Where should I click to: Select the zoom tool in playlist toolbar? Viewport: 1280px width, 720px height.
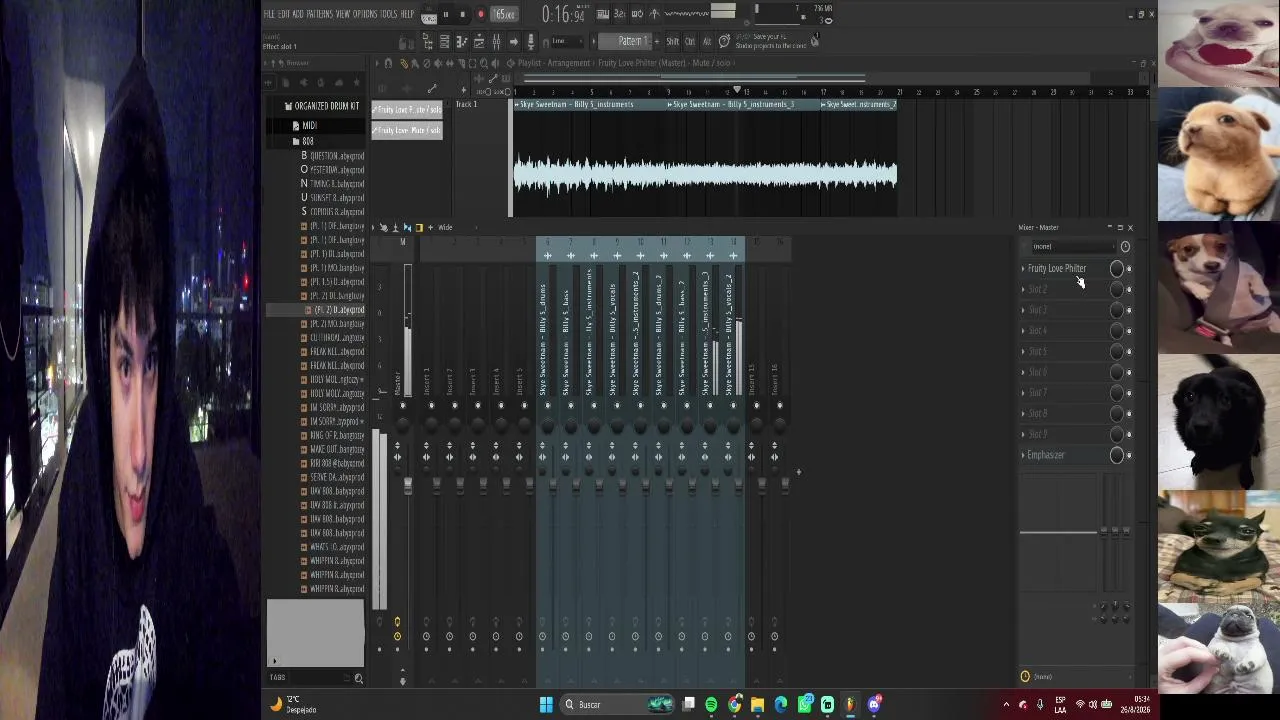(483, 63)
